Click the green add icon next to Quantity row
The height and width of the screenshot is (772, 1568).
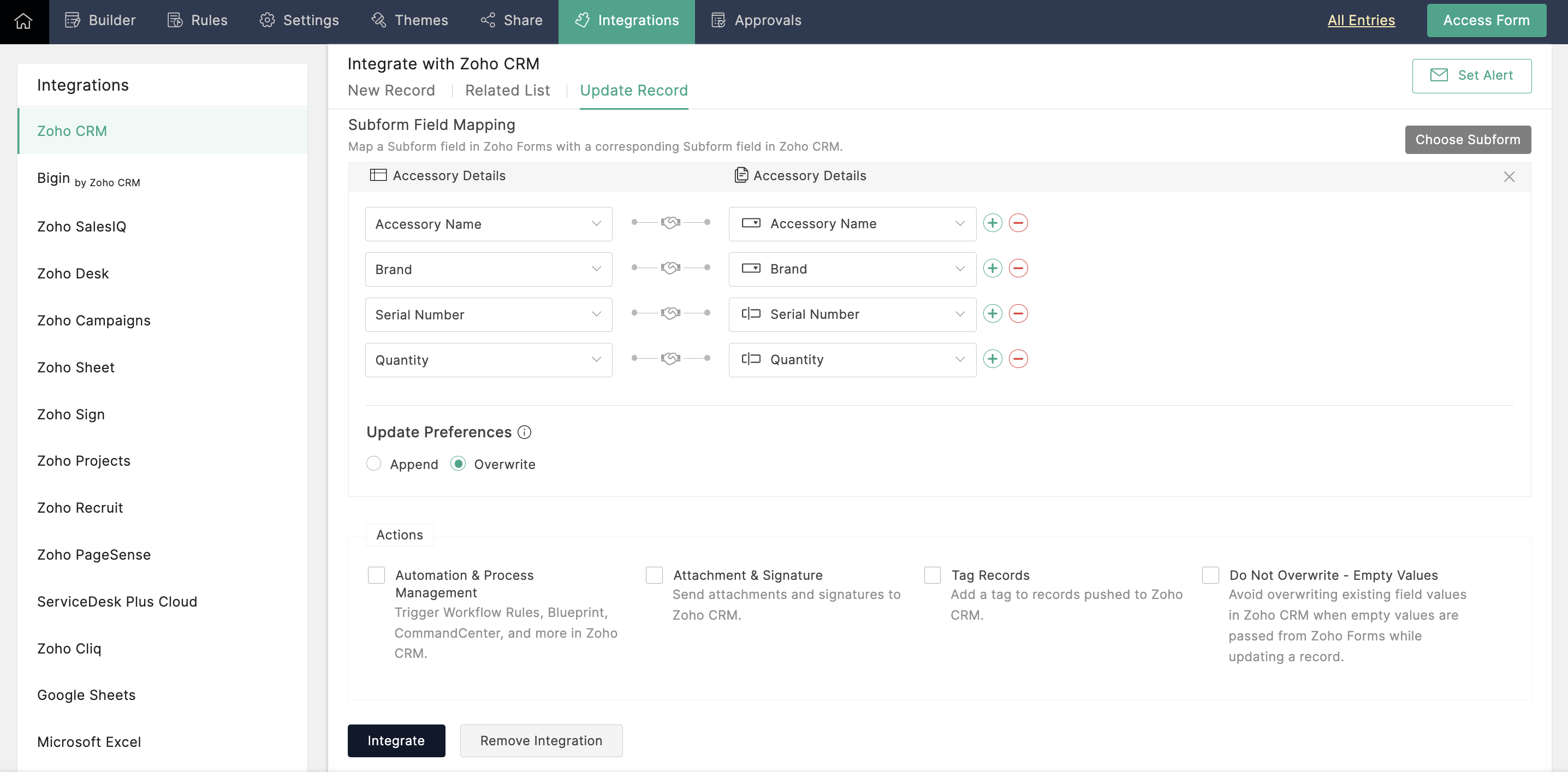(x=993, y=359)
